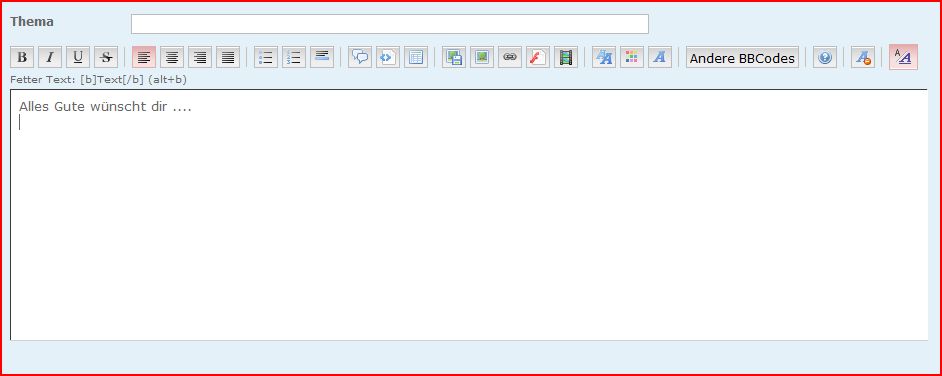Insert a numbered list
942x376 pixels.
(294, 58)
